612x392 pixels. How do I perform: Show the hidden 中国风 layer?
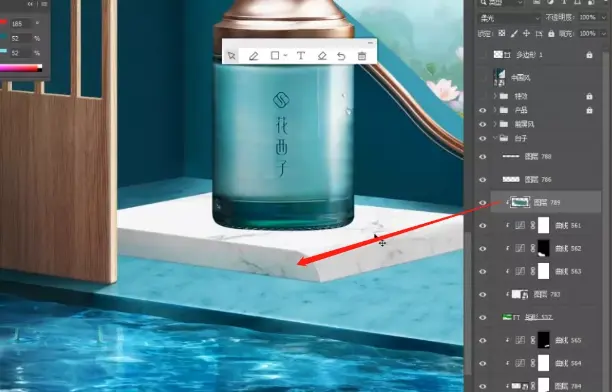(x=483, y=78)
